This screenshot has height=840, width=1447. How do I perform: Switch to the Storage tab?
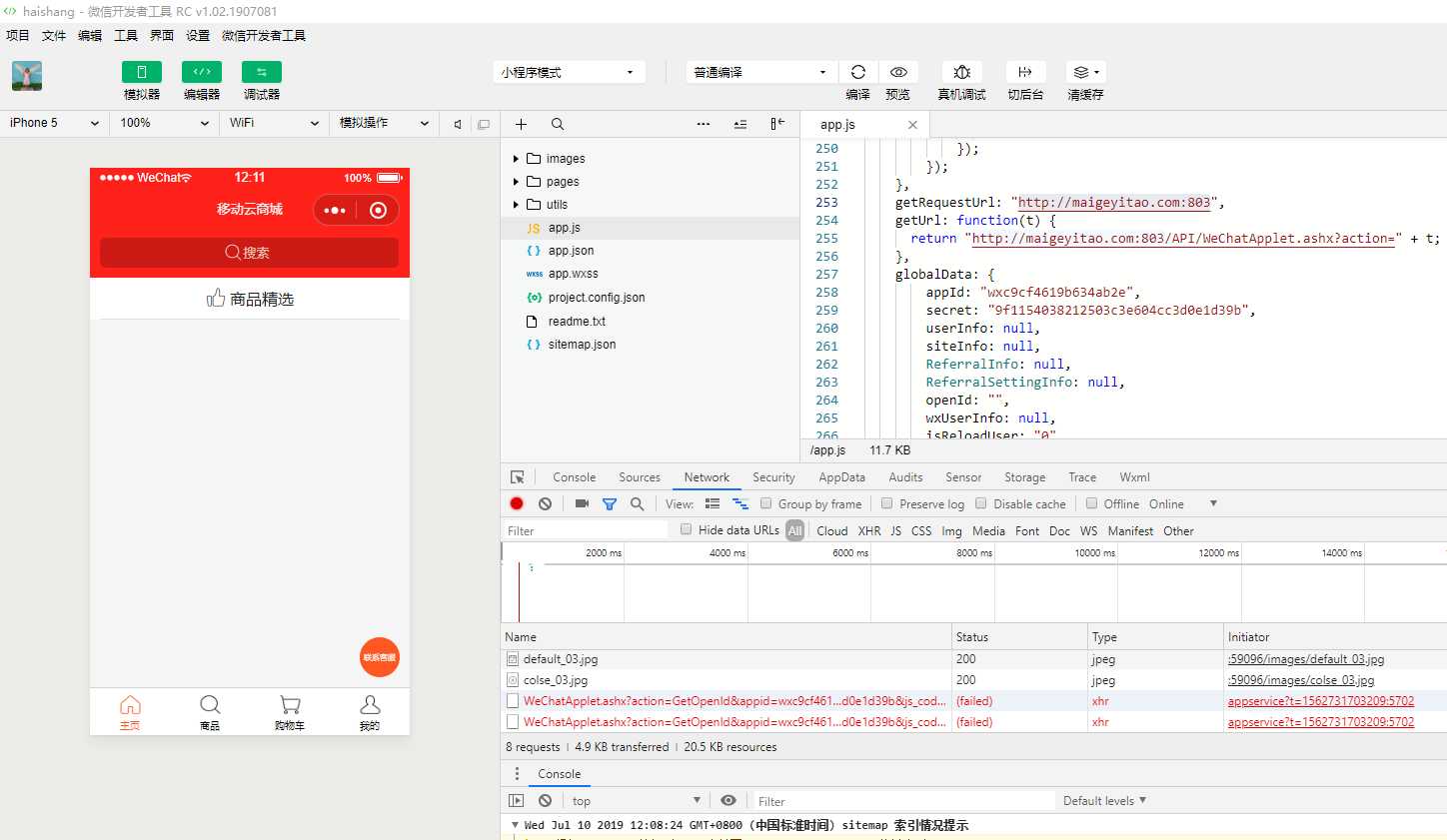1025,477
